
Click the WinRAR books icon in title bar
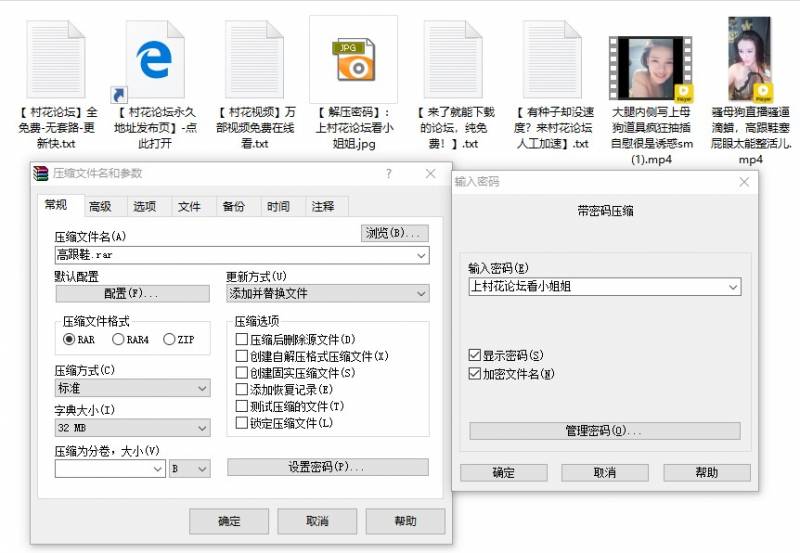[41, 174]
